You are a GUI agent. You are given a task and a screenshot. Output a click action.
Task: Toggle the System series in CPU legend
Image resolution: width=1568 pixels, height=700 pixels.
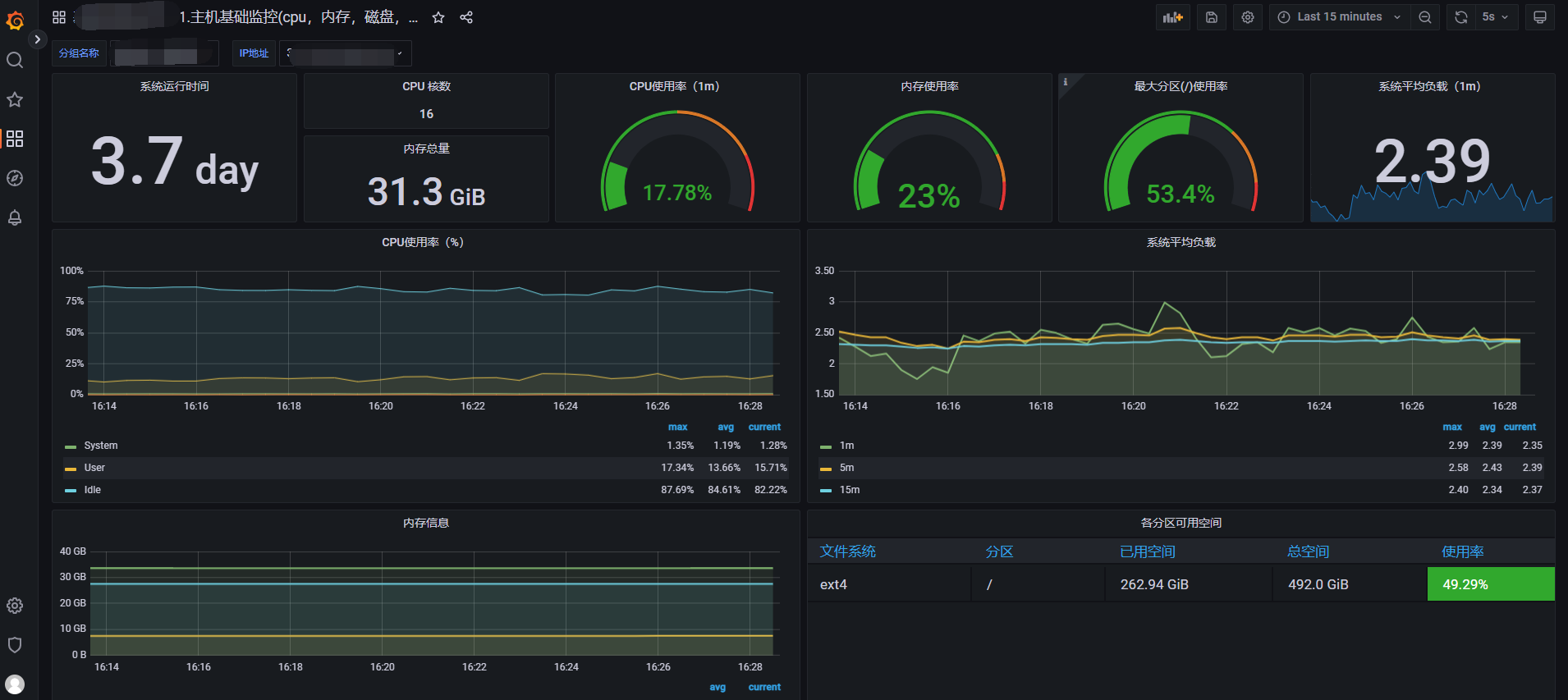click(101, 446)
